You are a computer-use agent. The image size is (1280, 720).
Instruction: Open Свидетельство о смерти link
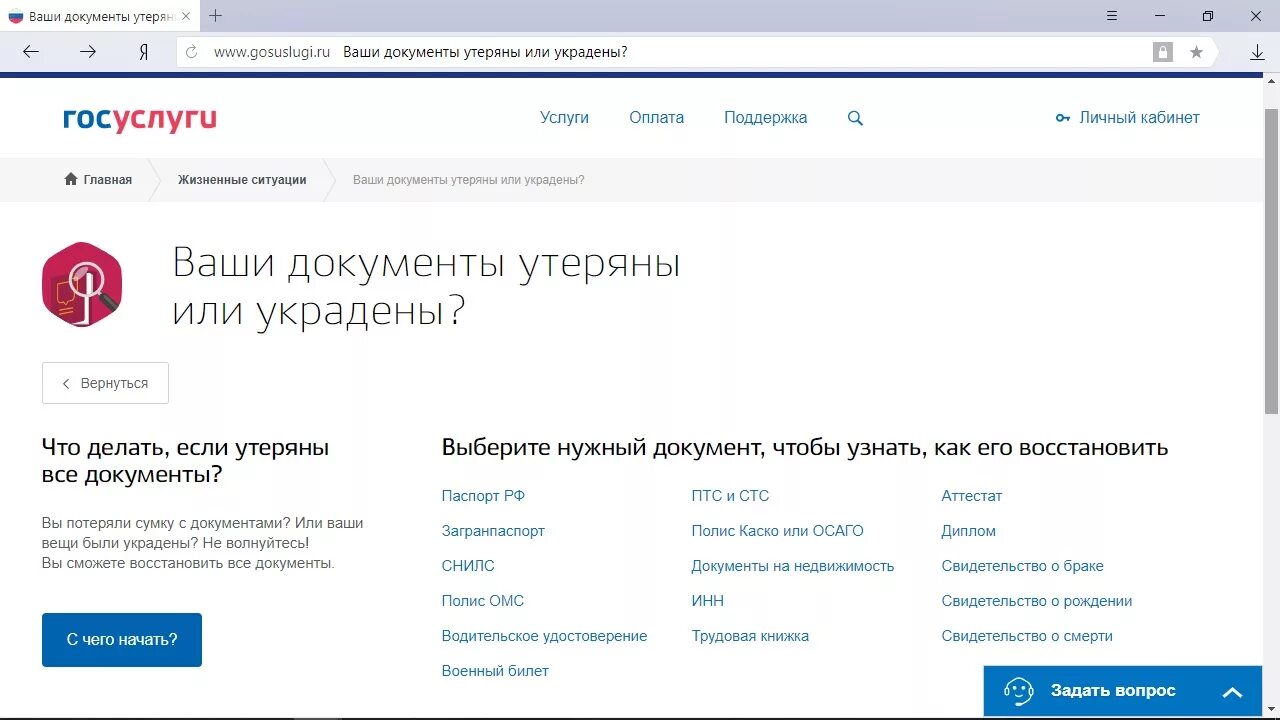pyautogui.click(x=1027, y=636)
